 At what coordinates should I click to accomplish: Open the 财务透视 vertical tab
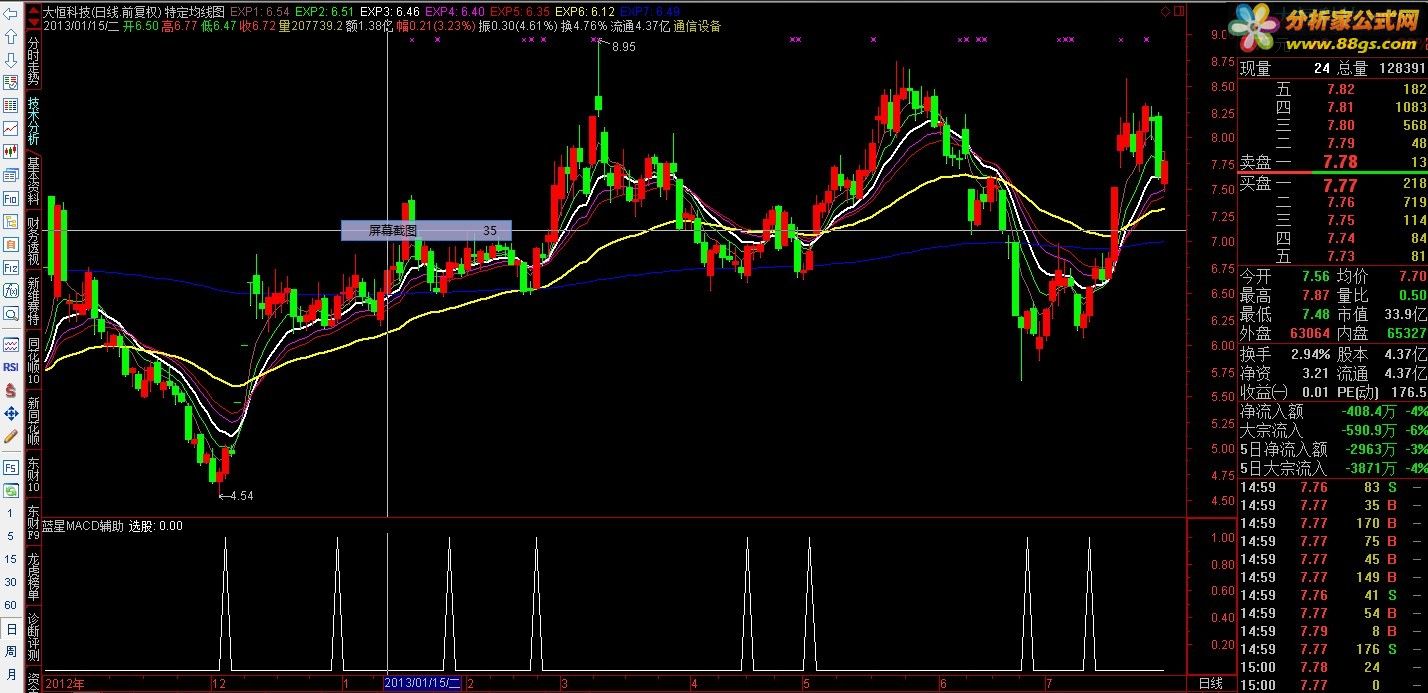33,242
